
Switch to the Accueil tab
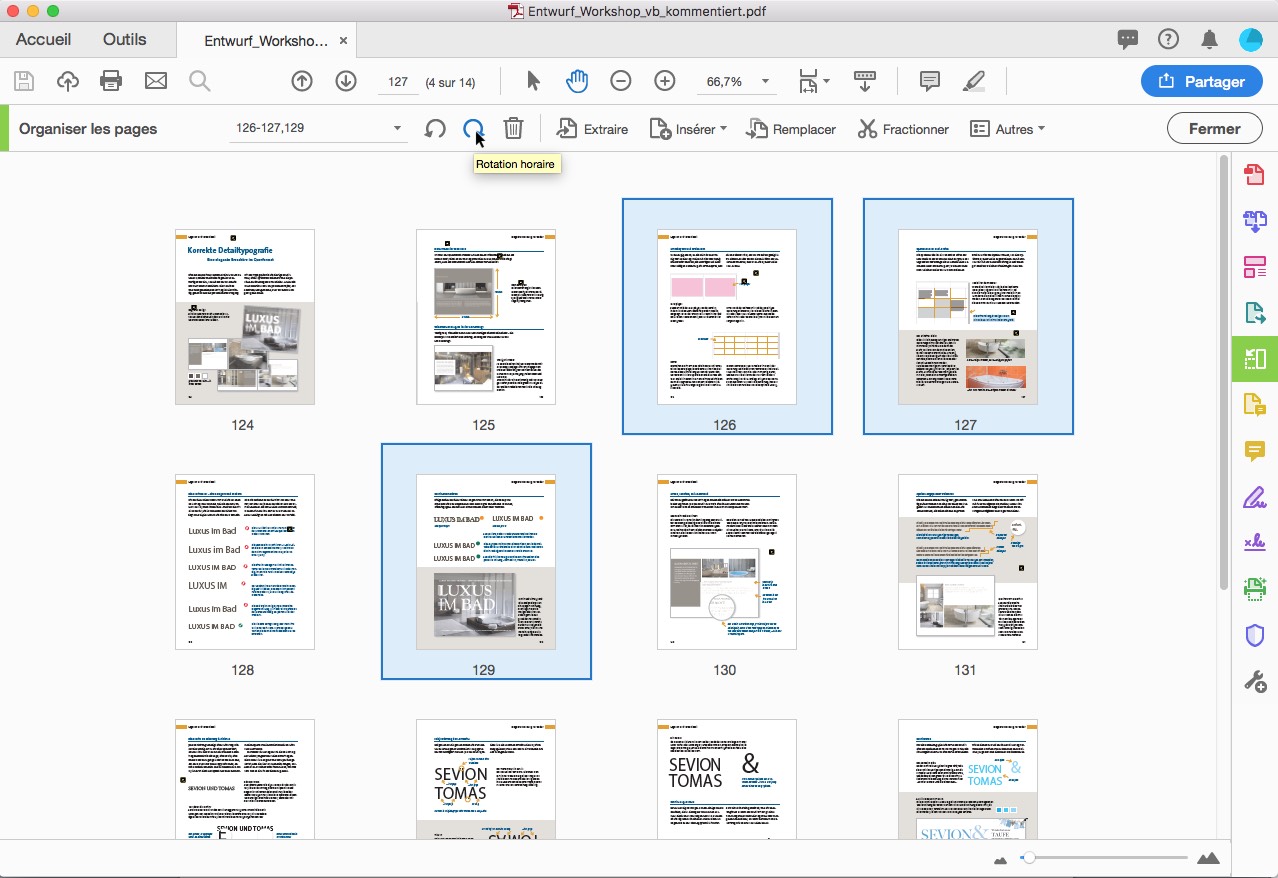[44, 40]
